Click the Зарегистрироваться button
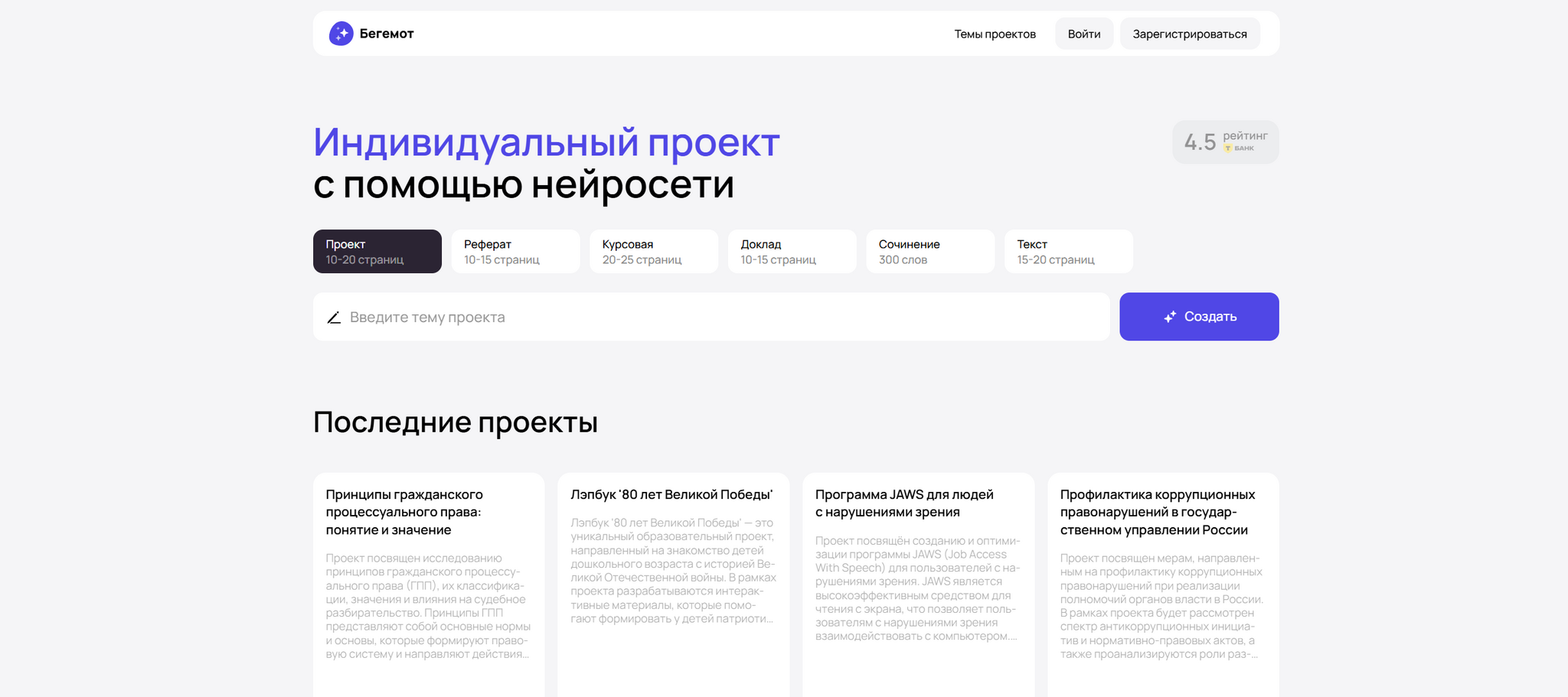Screen dimensions: 1568x697 pyautogui.click(x=1189, y=34)
